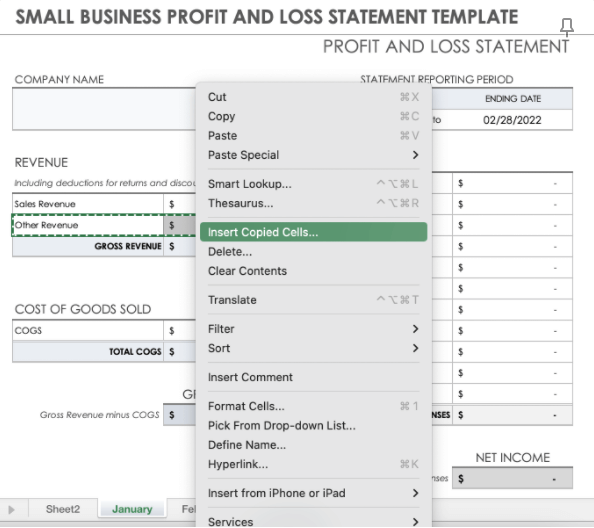The image size is (594, 528).
Task: Select the Sales Revenue cell
Action: point(88,204)
